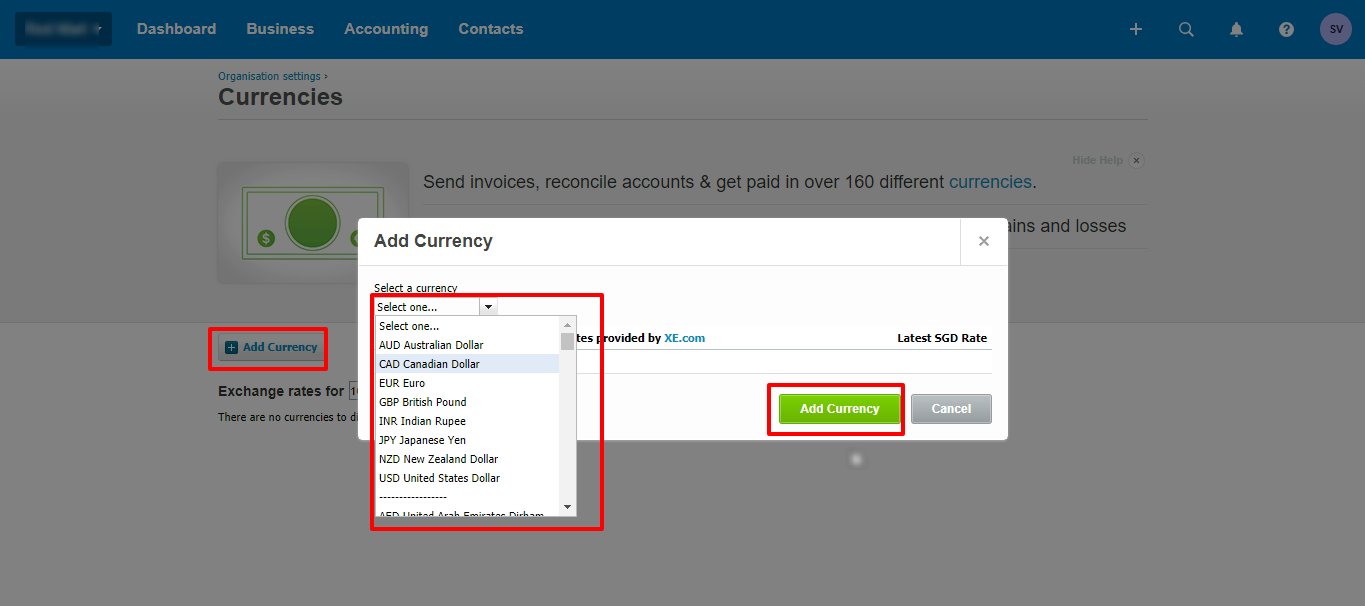Select JPY Japanese Yen
Screen dimensions: 1365x606
pyautogui.click(x=467, y=440)
